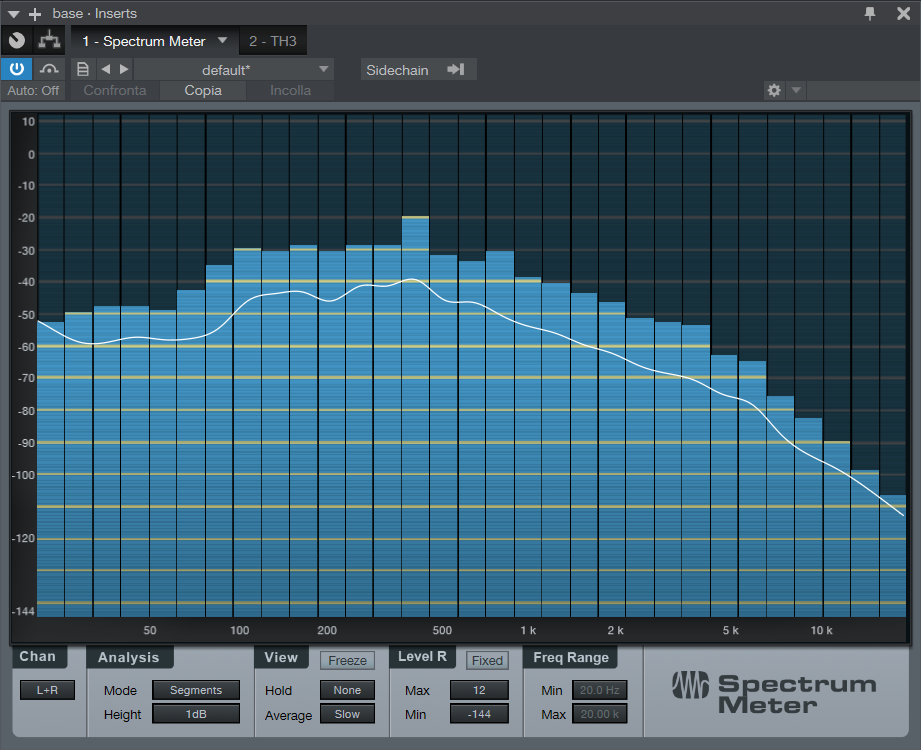Click the knob-shaped icon in the inserts header
This screenshot has height=750, width=921.
[17, 41]
